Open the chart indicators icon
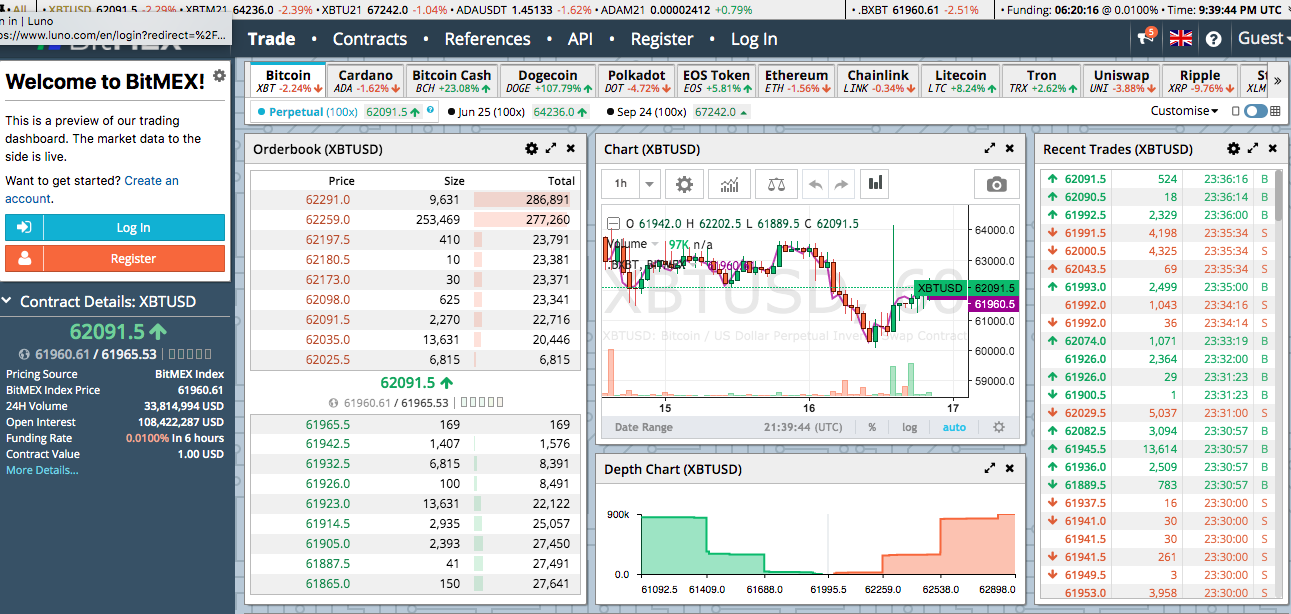1291x614 pixels. 729,184
